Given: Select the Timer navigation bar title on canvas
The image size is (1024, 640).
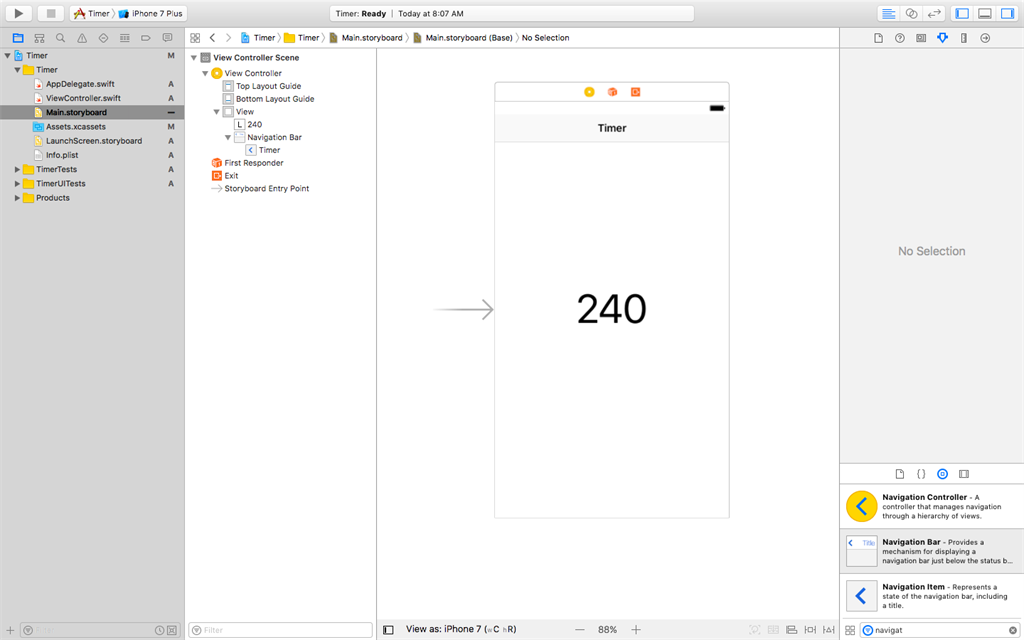Looking at the screenshot, I should (x=612, y=128).
